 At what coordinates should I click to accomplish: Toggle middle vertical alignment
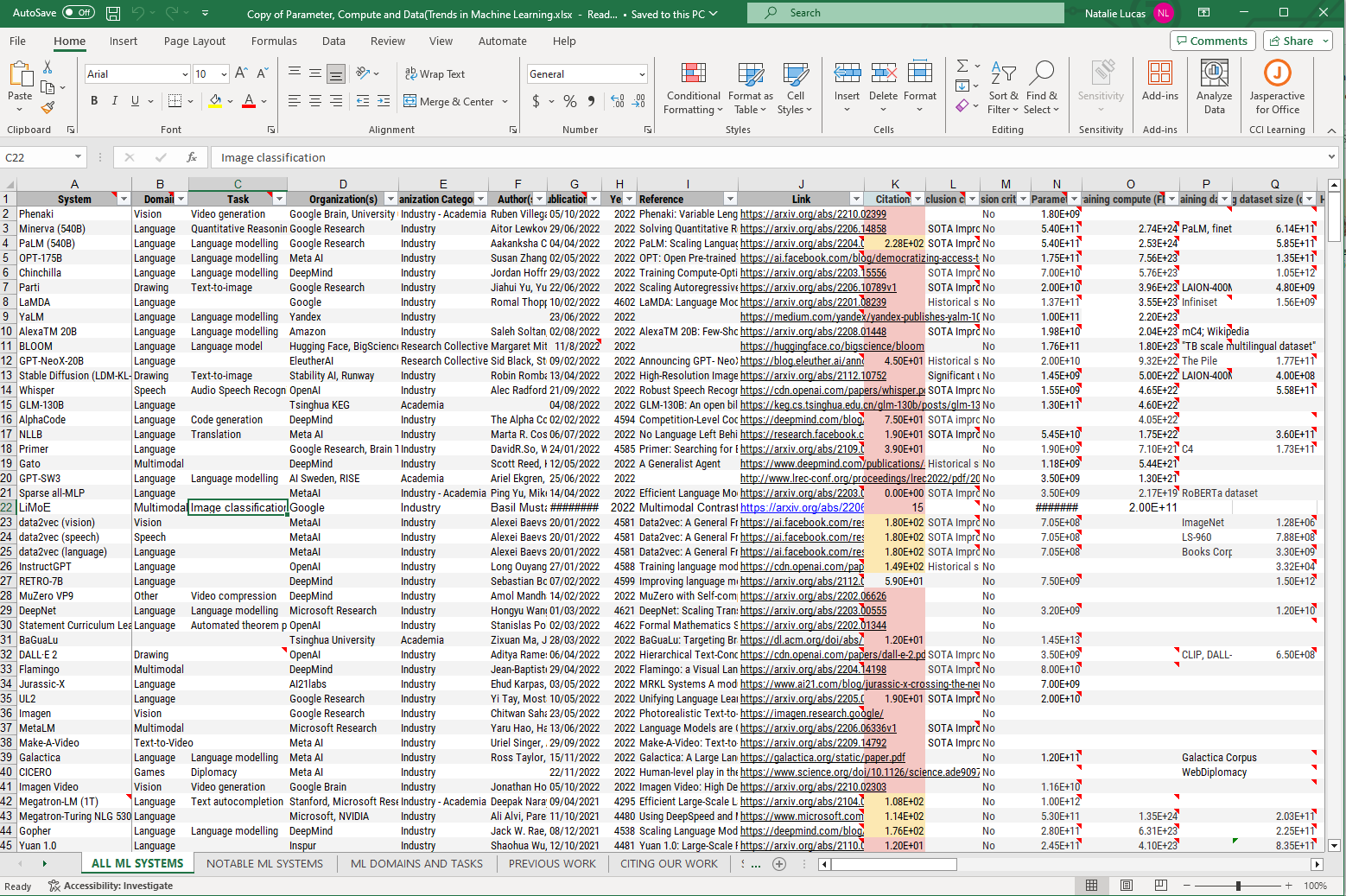click(x=315, y=73)
